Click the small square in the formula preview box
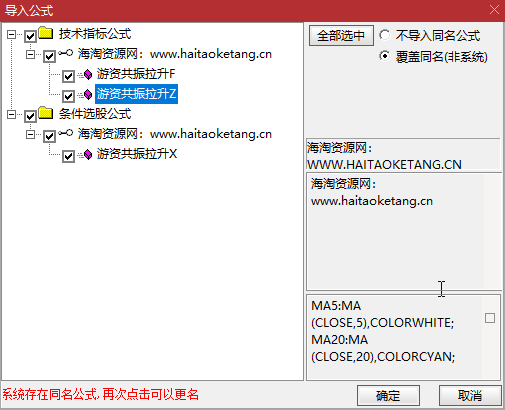The image size is (505, 410). coord(490,318)
